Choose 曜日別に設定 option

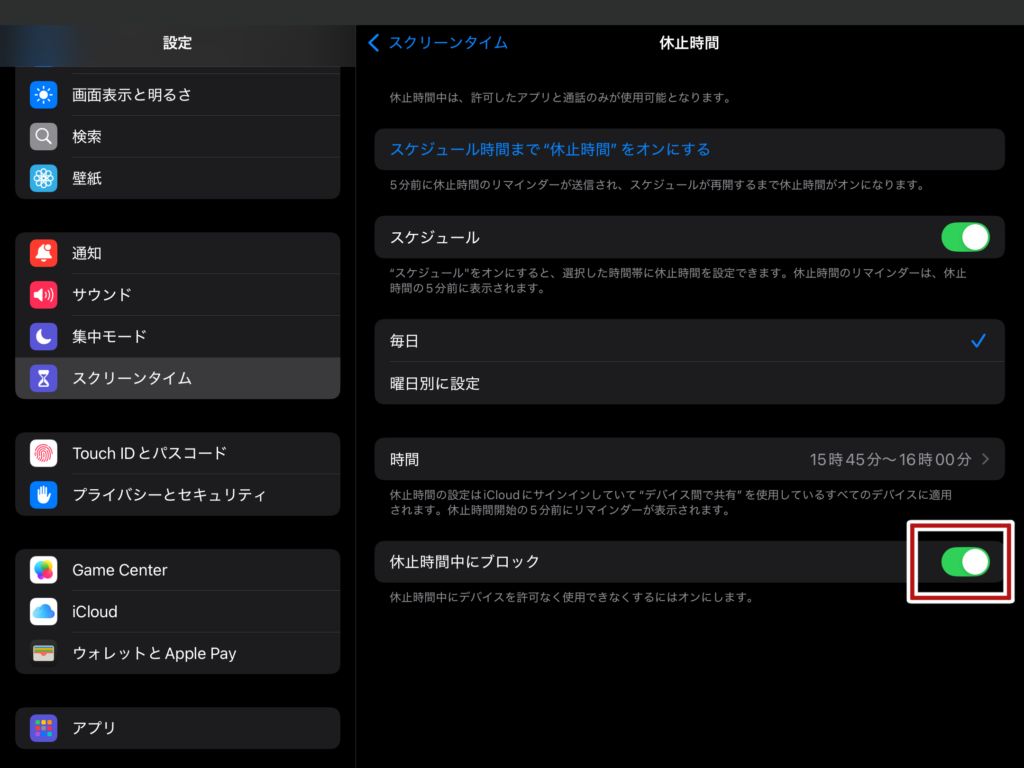[x=688, y=383]
